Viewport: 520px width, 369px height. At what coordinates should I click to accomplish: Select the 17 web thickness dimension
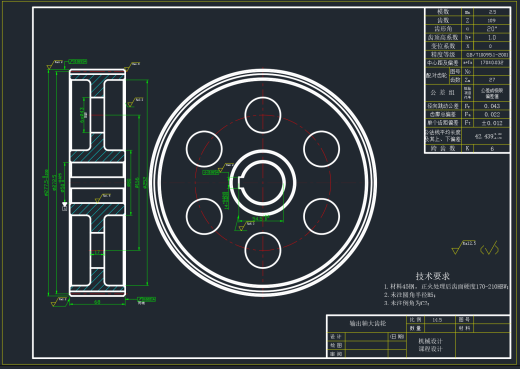point(97,252)
